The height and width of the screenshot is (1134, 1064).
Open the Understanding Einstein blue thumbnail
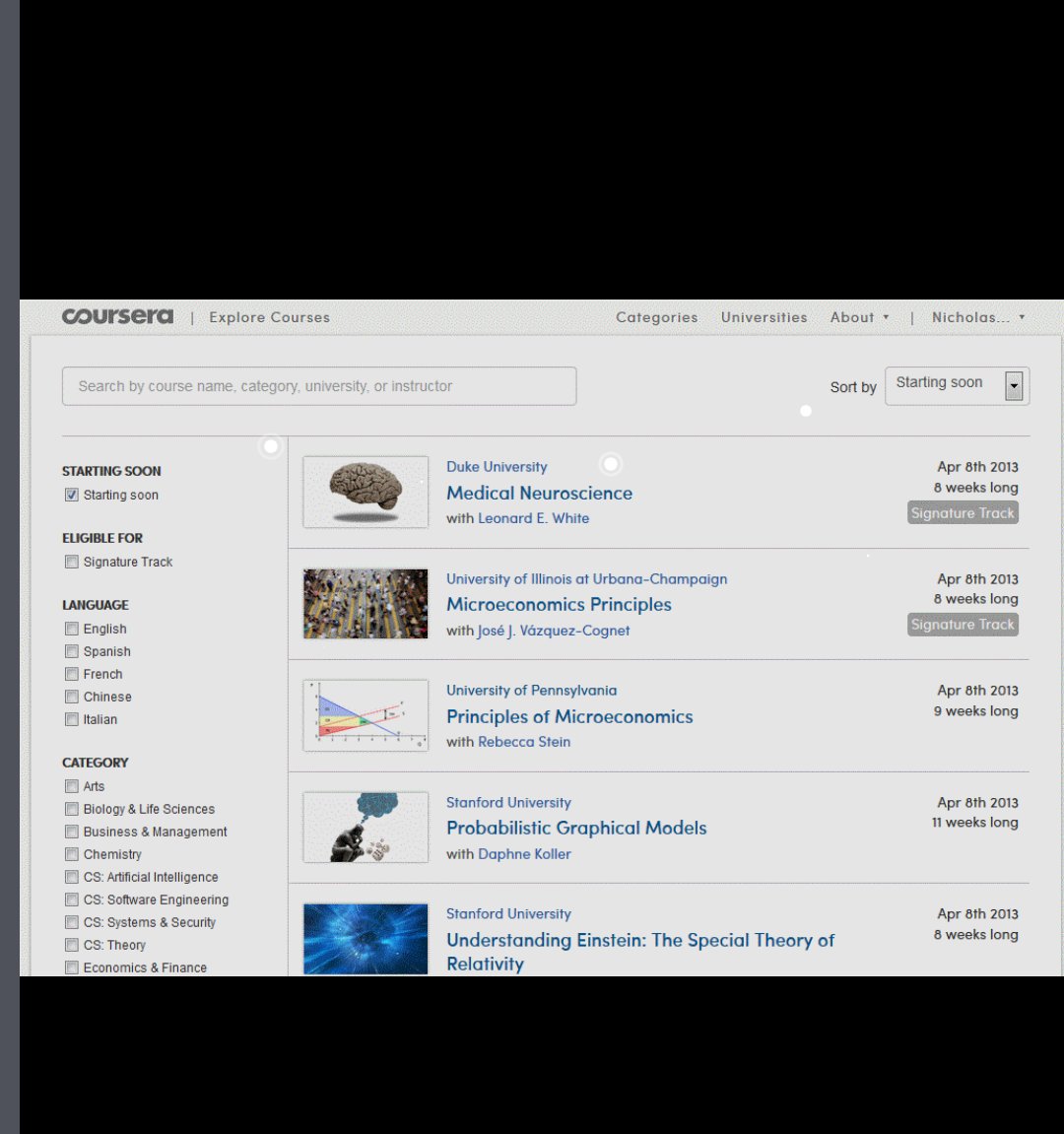(366, 939)
